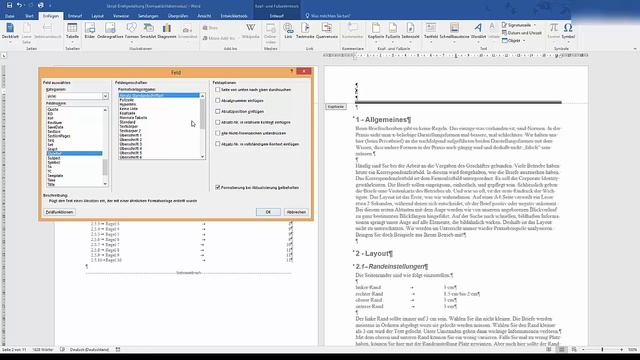640x360 pixels.
Task: Click the Kopfzeile tag in document
Action: click(336, 107)
